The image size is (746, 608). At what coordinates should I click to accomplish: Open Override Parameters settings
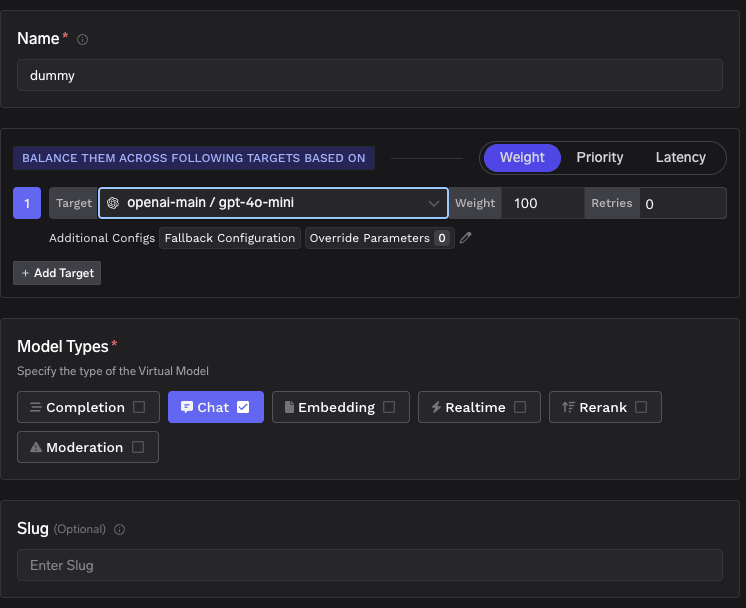pyautogui.click(x=380, y=238)
